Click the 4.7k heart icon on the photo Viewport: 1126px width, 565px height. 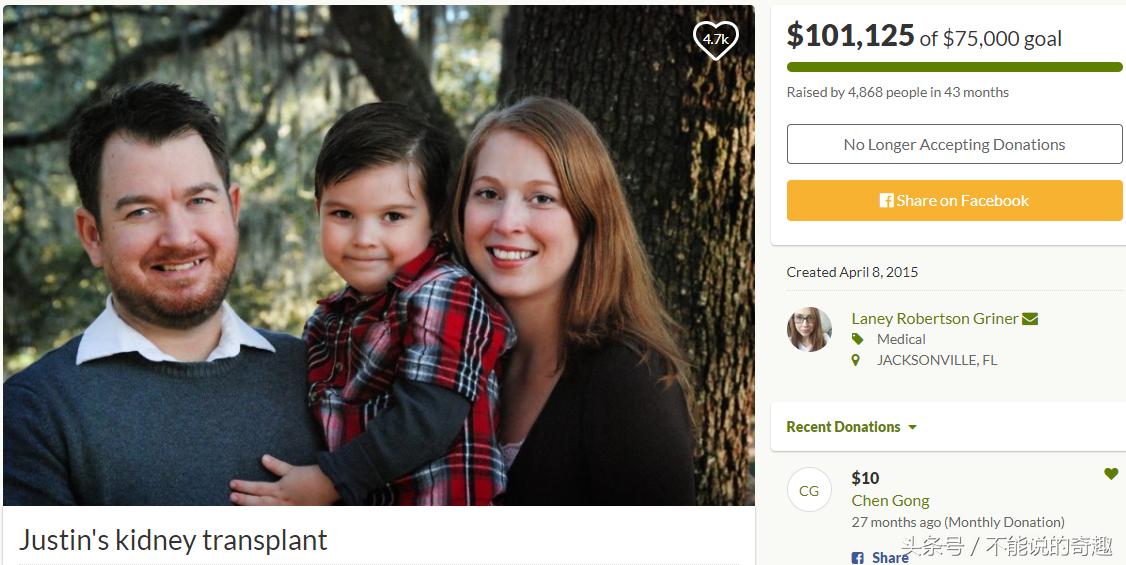[x=715, y=40]
